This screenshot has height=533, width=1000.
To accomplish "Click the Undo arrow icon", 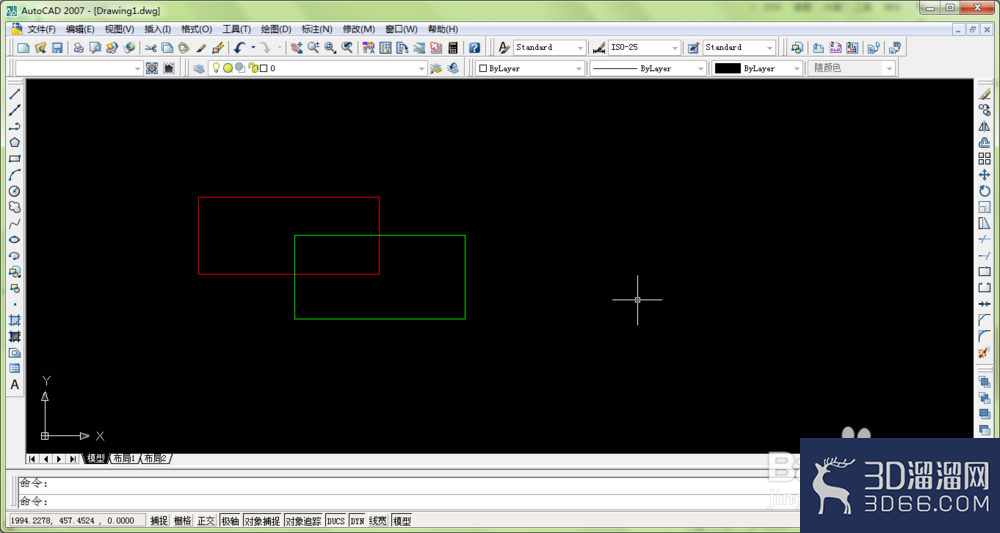I will [x=240, y=48].
